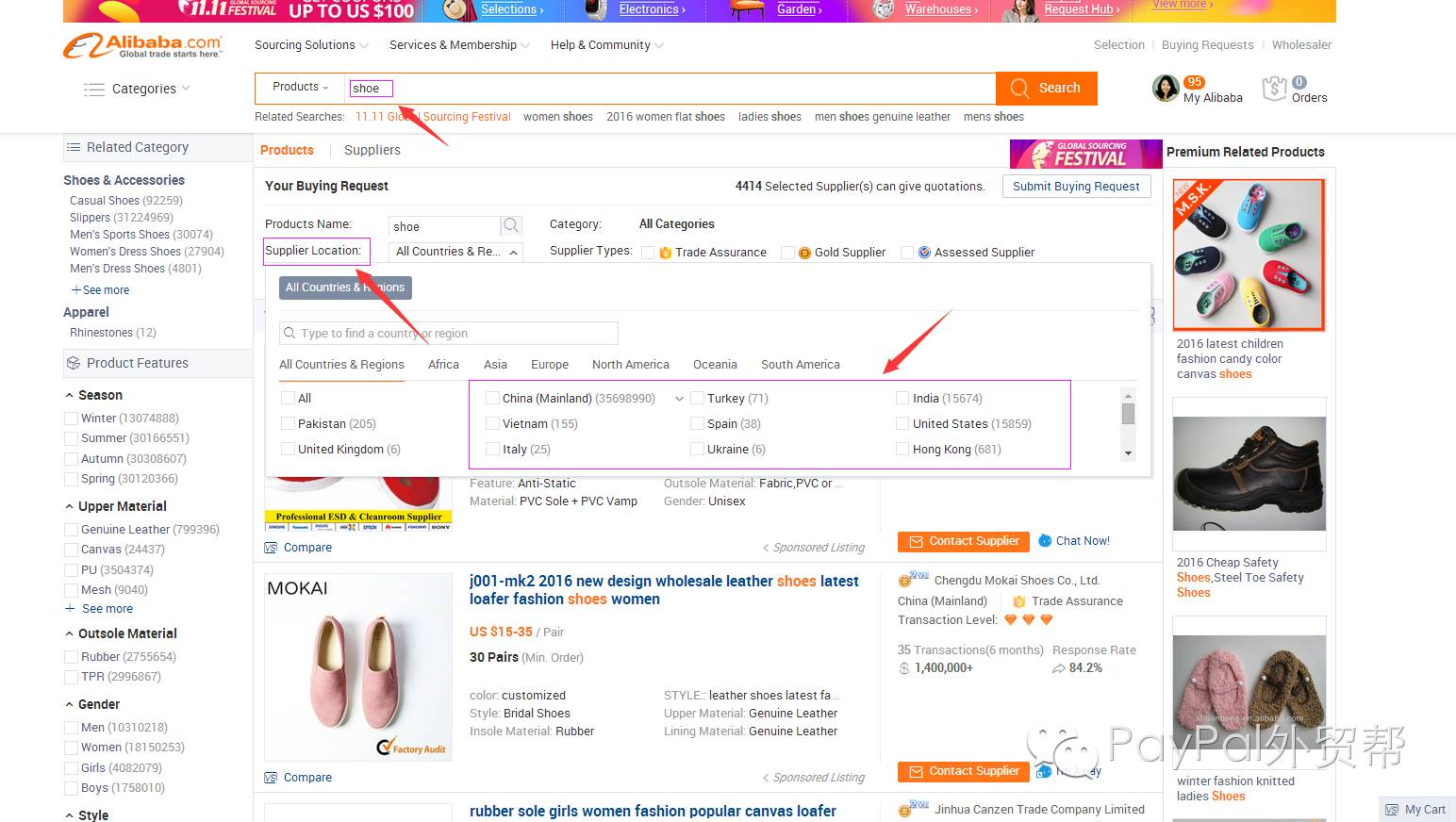This screenshot has width=1456, height=822.
Task: Click the My Cart icon
Action: click(x=1392, y=810)
